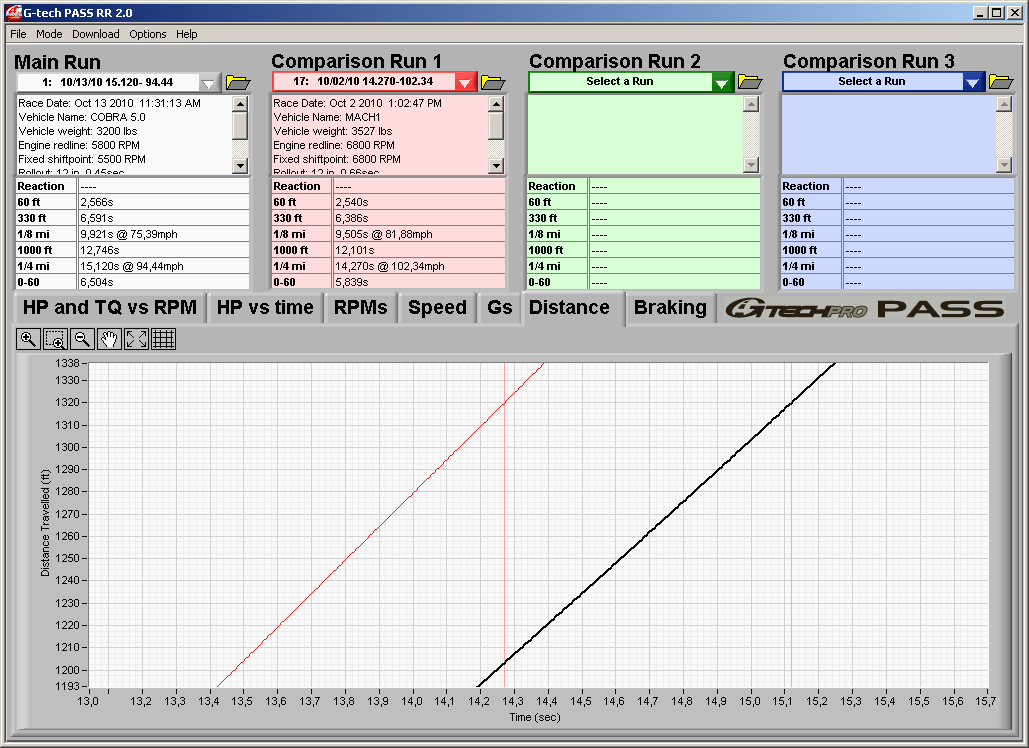Click the 'Time (sec)' axis label
1029x748 pixels.
click(535, 717)
